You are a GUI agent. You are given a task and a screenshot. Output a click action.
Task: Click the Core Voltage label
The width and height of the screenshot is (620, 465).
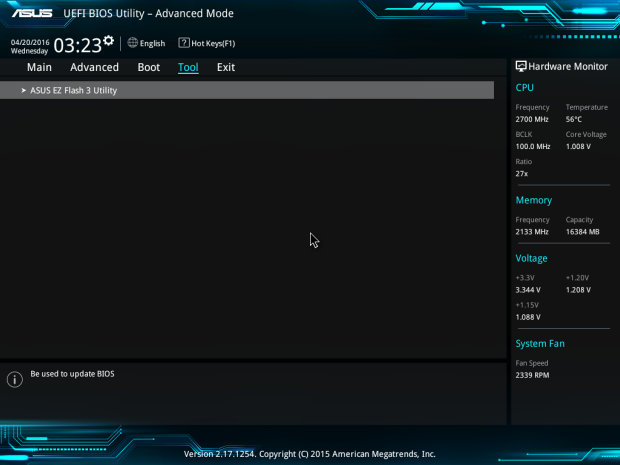pyautogui.click(x=586, y=134)
